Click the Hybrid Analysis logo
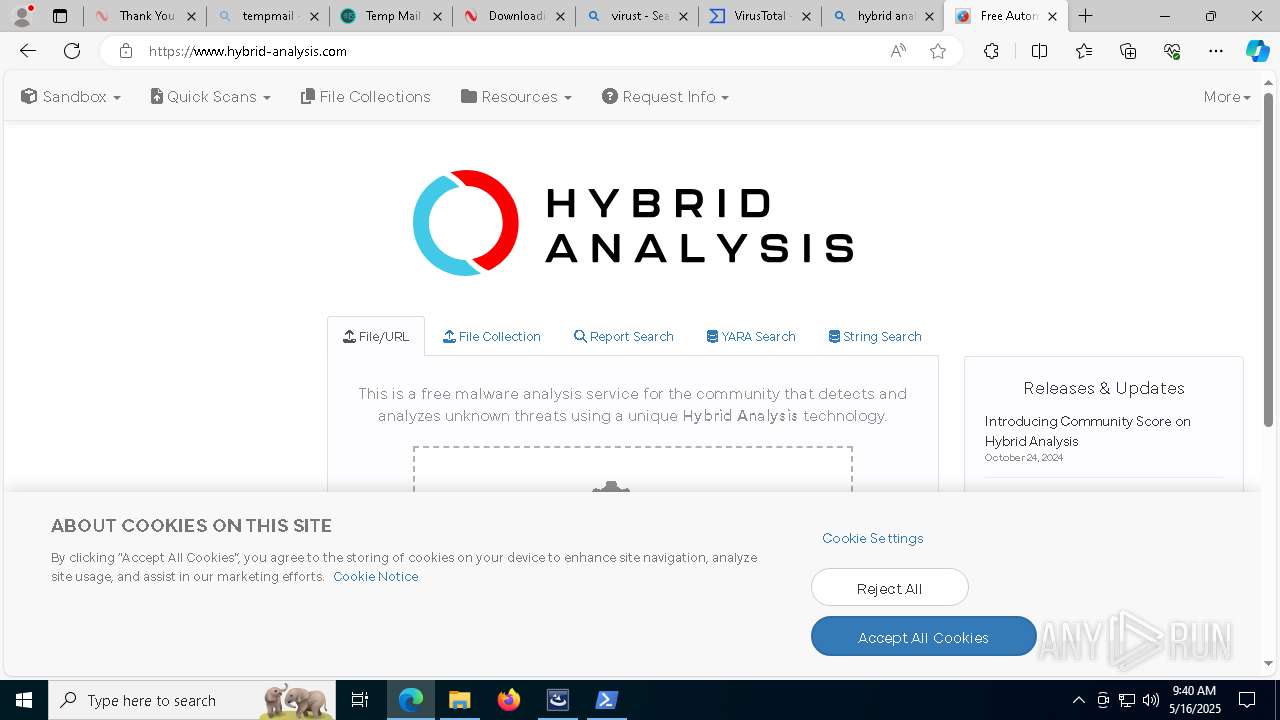 (633, 223)
